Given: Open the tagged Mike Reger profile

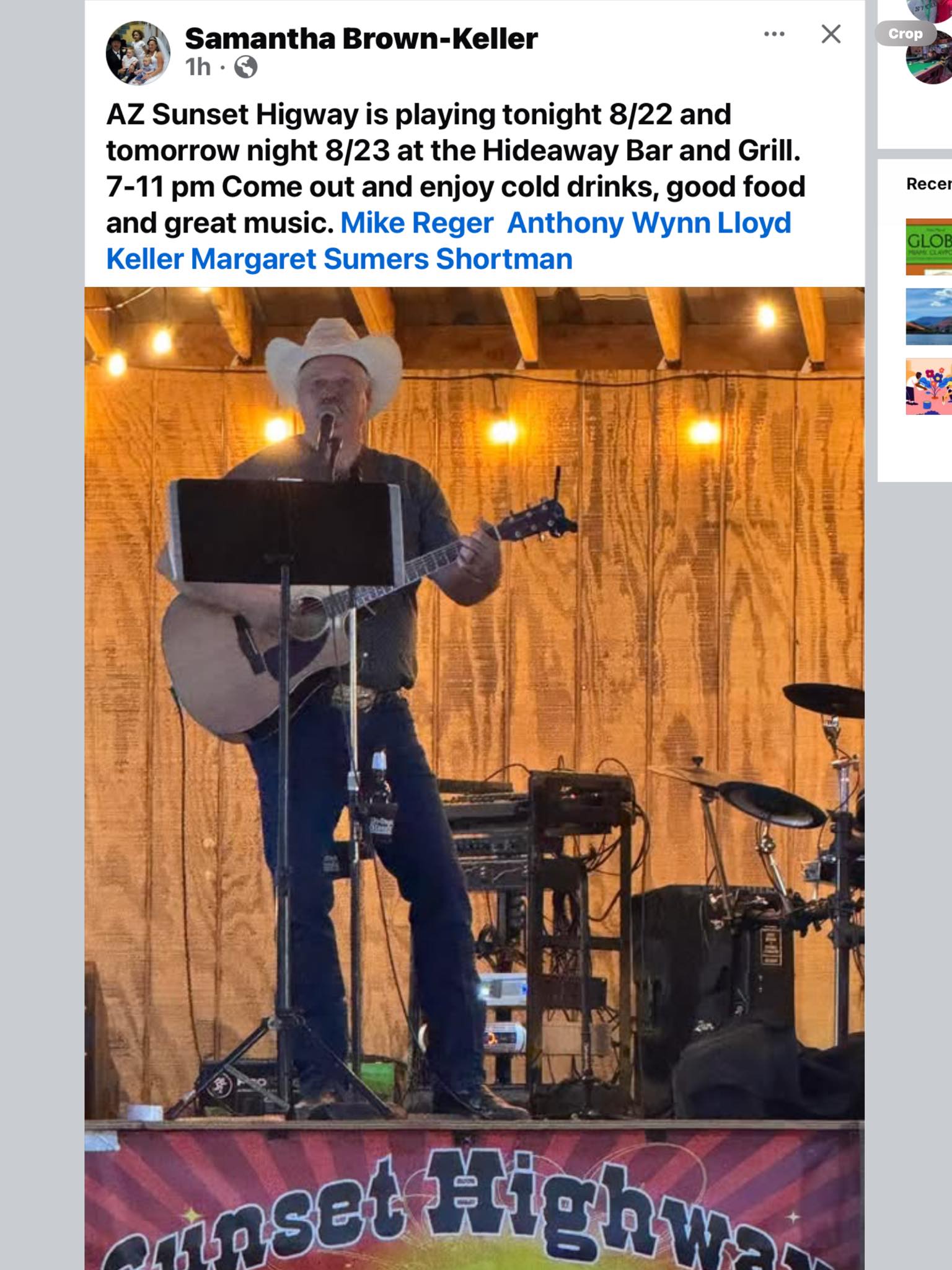Looking at the screenshot, I should click(x=417, y=223).
